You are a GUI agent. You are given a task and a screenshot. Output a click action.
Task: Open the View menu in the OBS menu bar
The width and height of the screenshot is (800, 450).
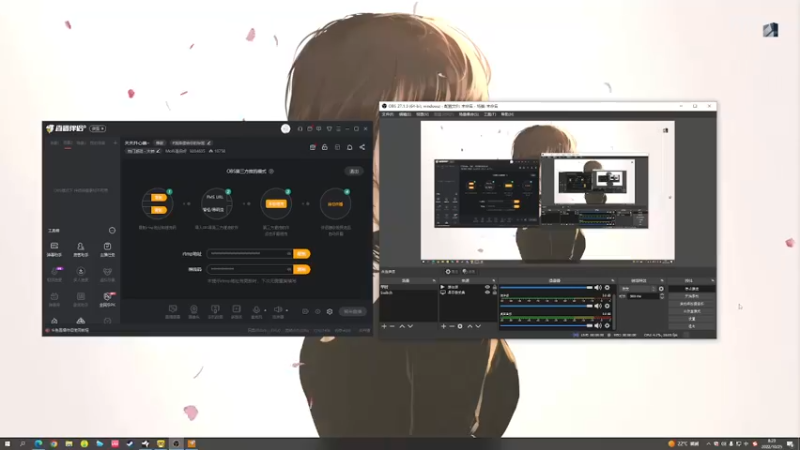click(x=422, y=114)
